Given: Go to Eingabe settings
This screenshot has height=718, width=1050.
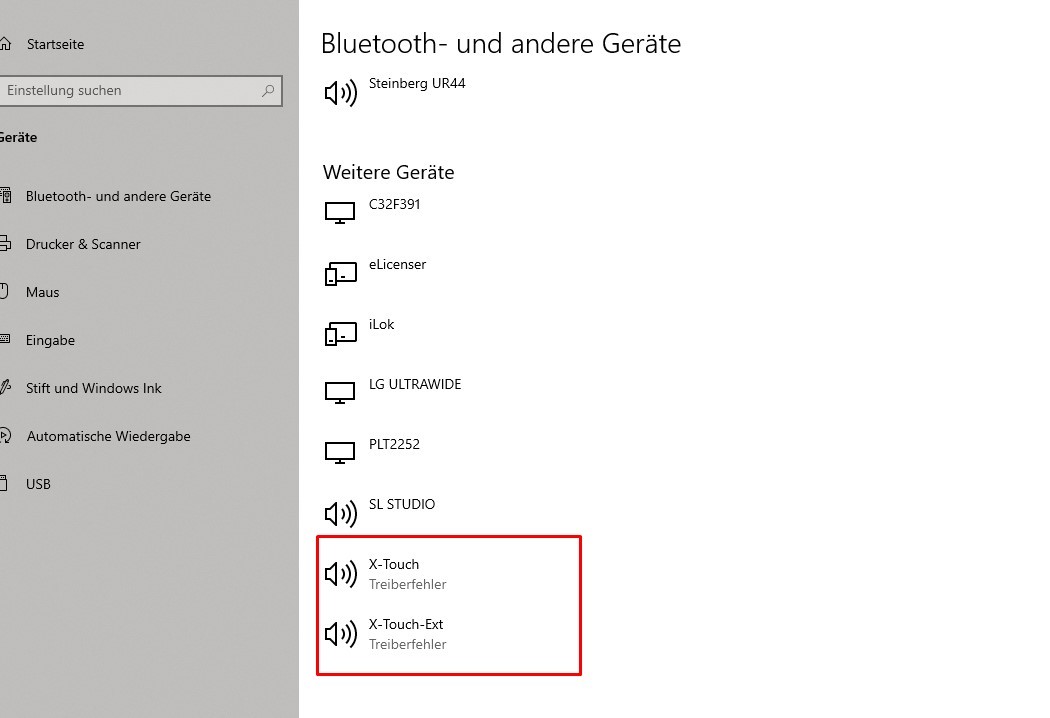Looking at the screenshot, I should 50,340.
